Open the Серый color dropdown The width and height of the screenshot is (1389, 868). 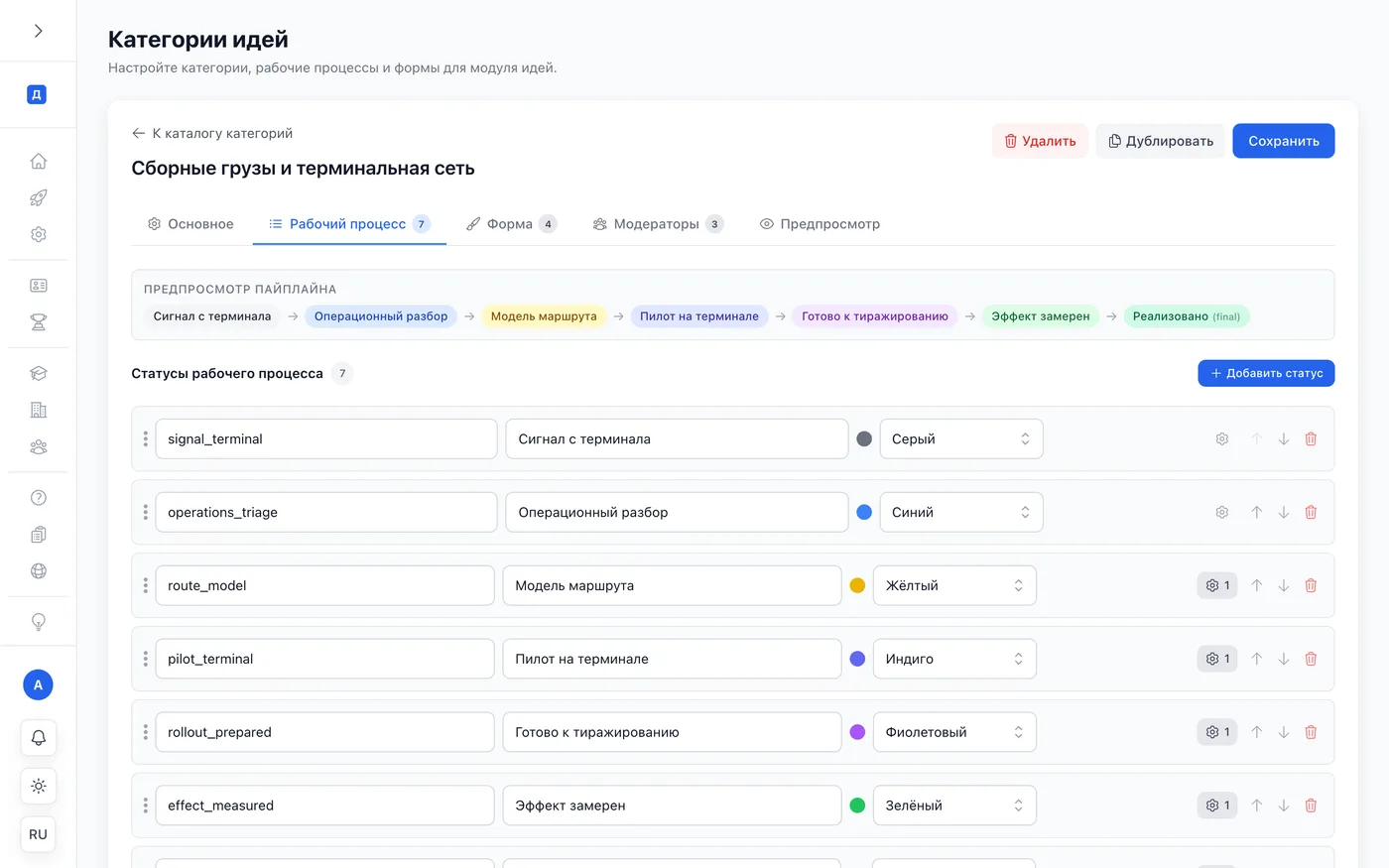click(x=961, y=438)
